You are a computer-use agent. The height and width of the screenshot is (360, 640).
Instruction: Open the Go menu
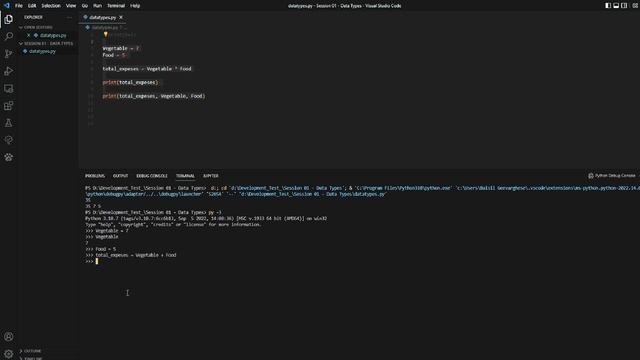(x=85, y=6)
